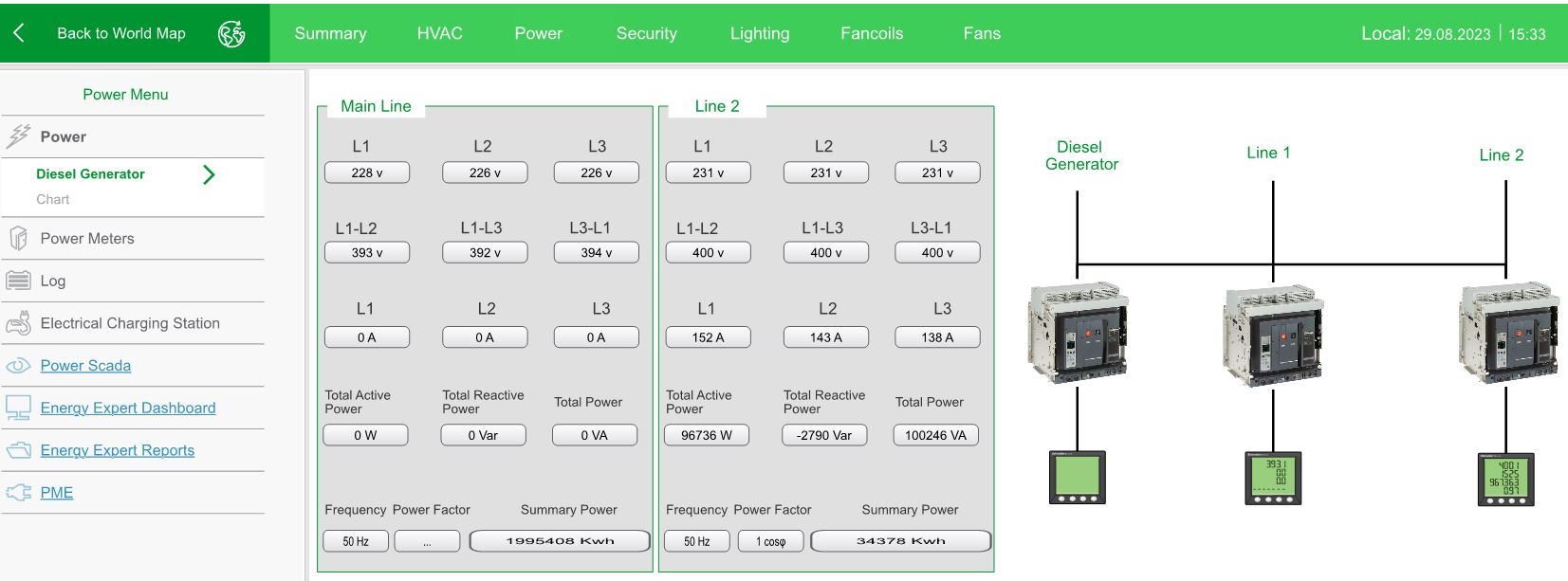
Task: Click the Line 2 power meter device
Action: point(1505,479)
